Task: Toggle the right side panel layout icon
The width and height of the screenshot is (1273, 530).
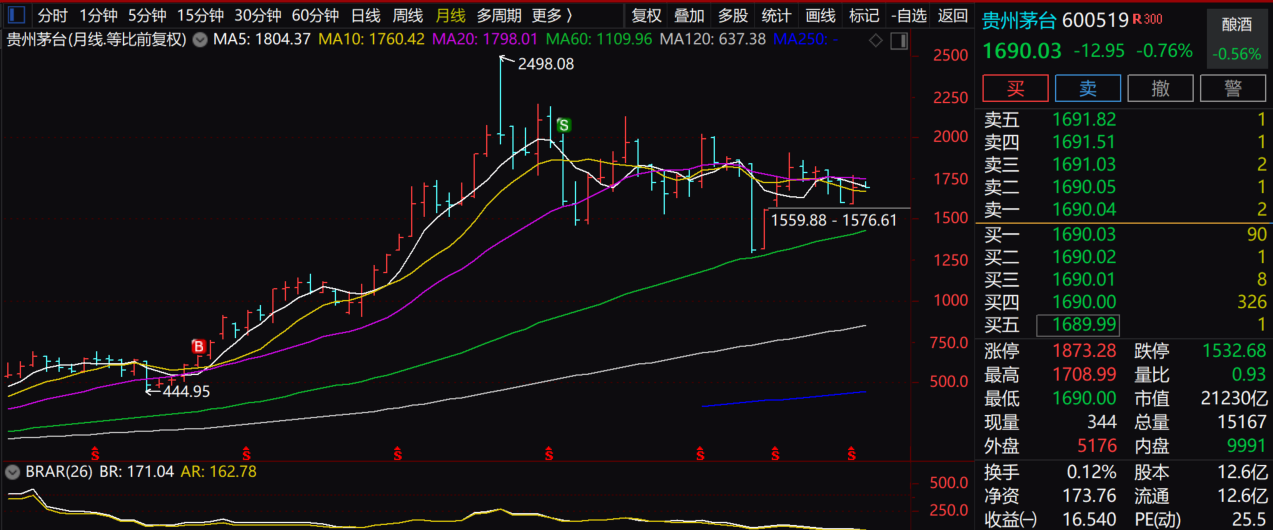Action: coord(897,40)
